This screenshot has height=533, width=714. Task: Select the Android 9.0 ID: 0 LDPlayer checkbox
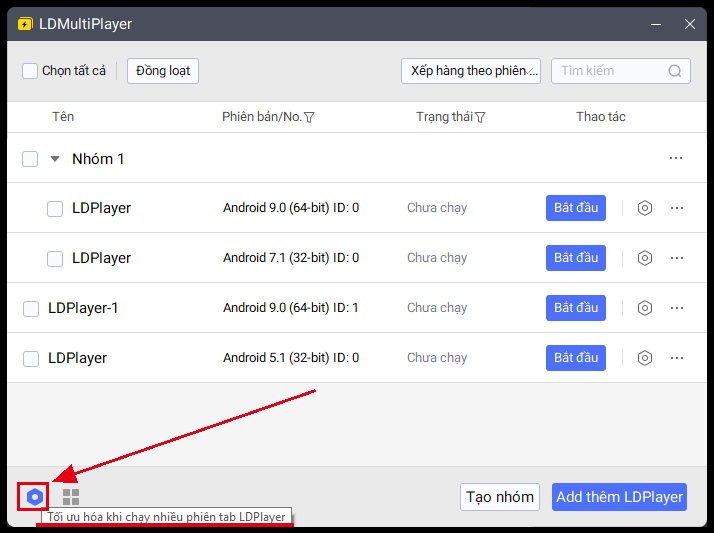pos(55,209)
